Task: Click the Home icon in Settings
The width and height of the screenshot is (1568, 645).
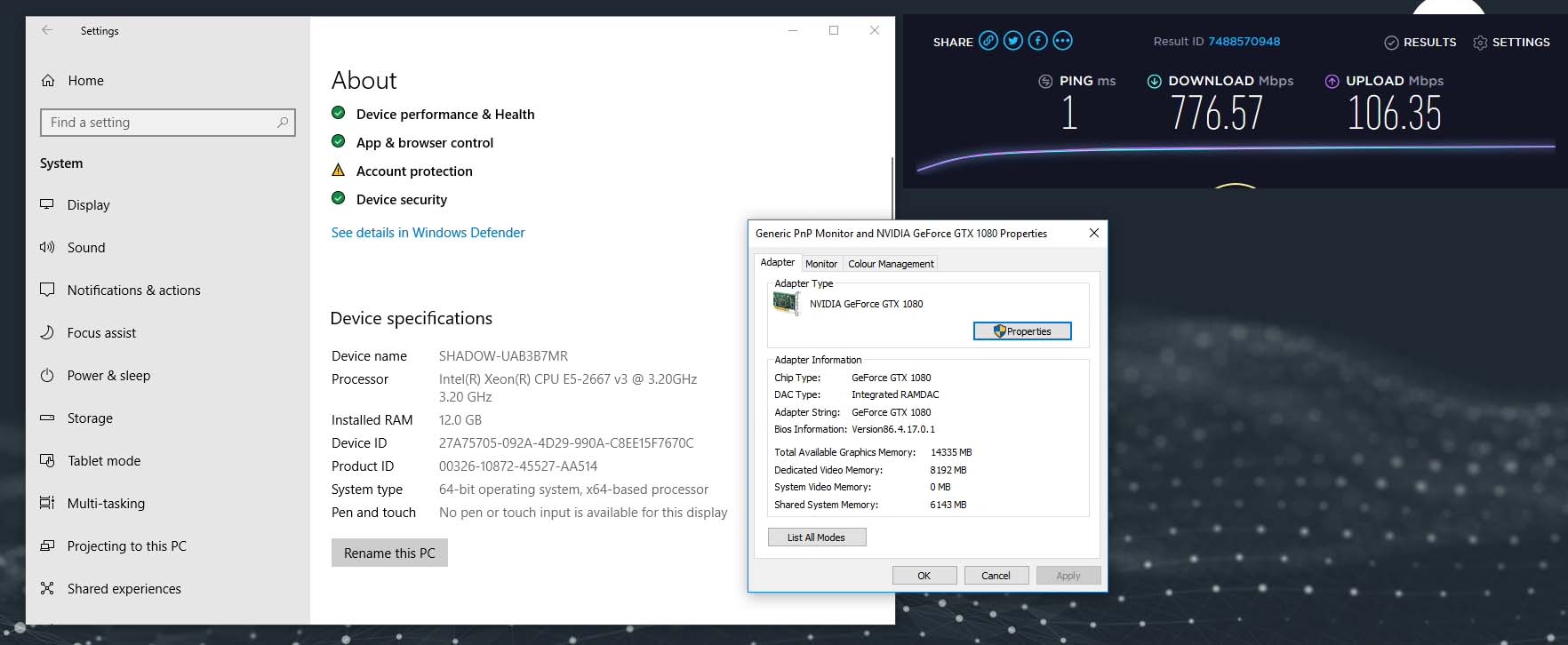Action: tap(48, 81)
